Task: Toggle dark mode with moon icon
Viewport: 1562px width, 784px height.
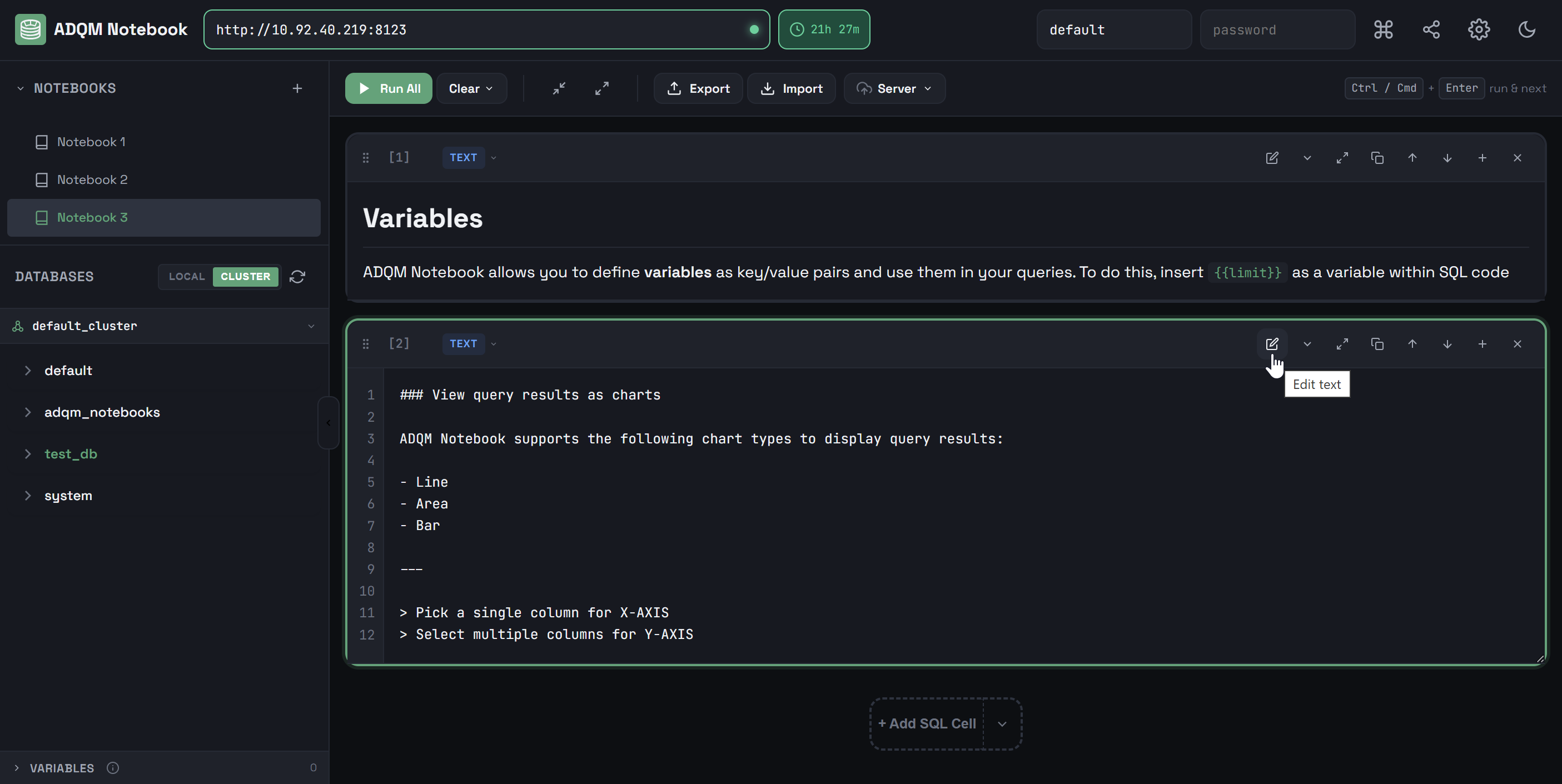Action: [x=1526, y=29]
